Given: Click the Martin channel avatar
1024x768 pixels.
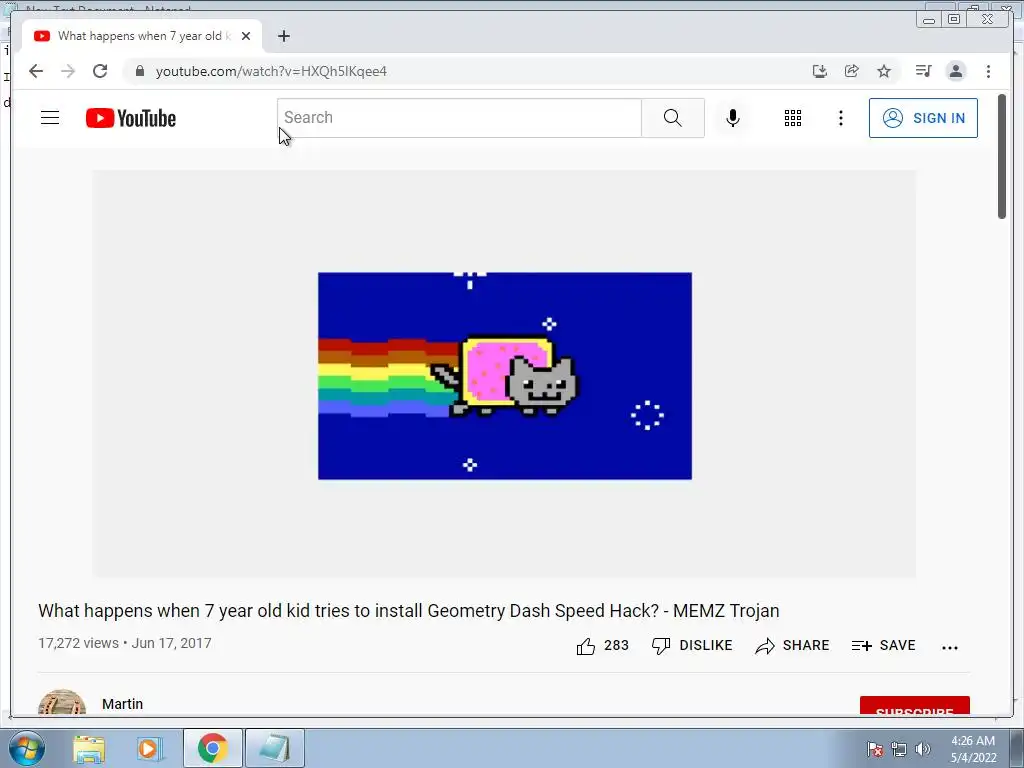Looking at the screenshot, I should (x=62, y=703).
